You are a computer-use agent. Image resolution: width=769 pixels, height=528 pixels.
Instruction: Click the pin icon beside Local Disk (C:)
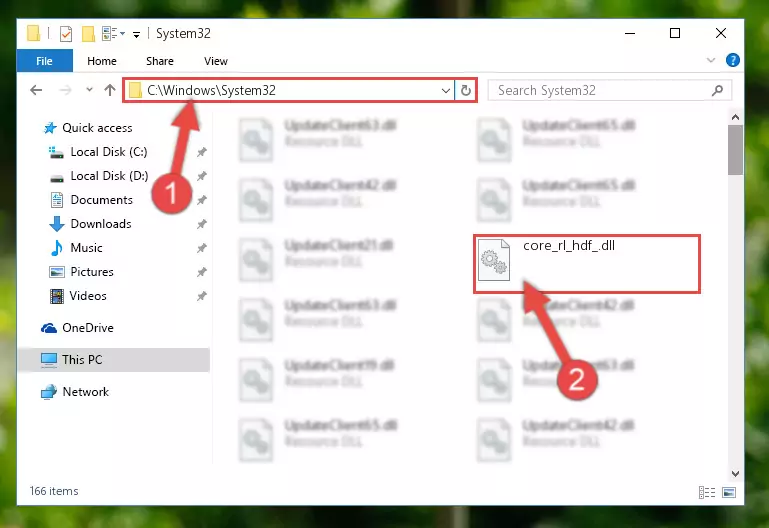(202, 152)
